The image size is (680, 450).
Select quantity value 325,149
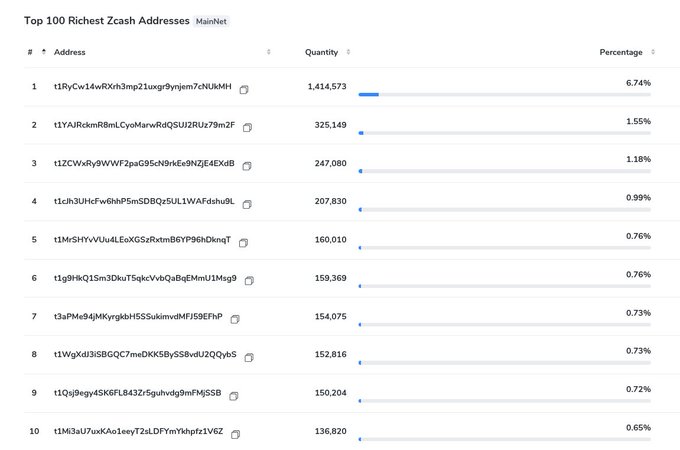[x=330, y=125]
